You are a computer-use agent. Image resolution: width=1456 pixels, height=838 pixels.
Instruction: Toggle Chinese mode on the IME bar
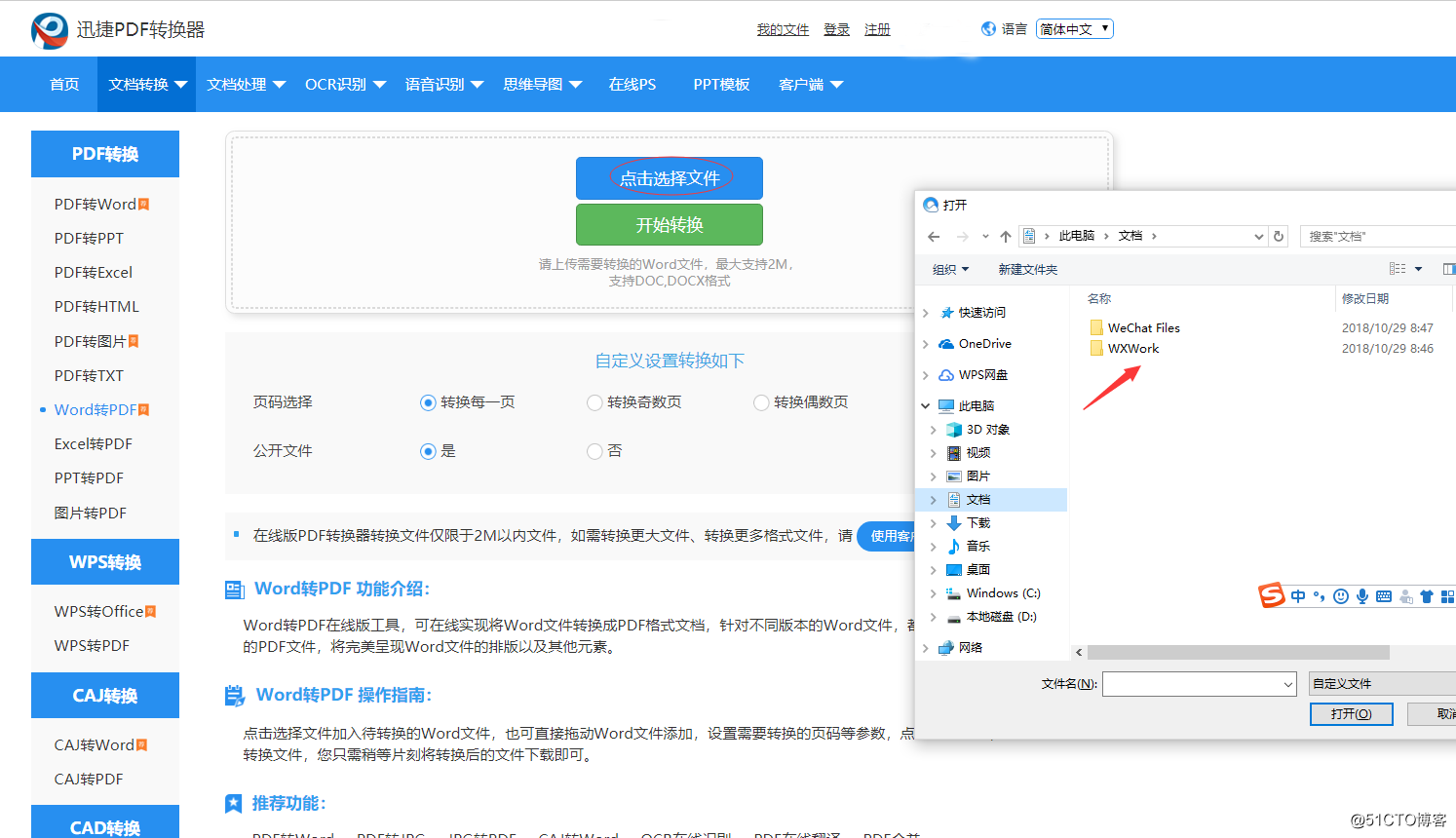pos(1298,596)
